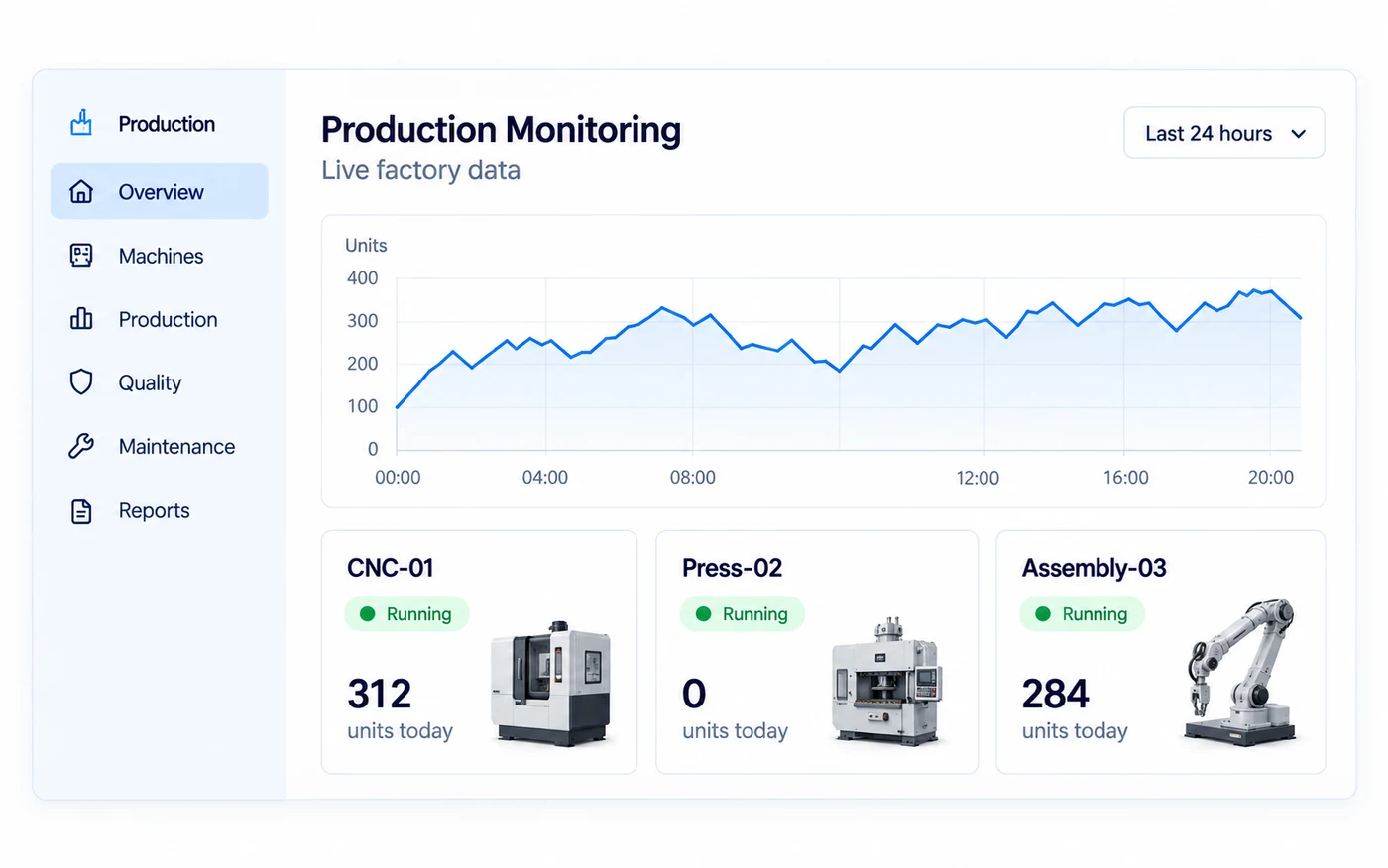This screenshot has height=868, width=1388.
Task: Click the 400 value on chart y-axis
Action: coord(362,278)
